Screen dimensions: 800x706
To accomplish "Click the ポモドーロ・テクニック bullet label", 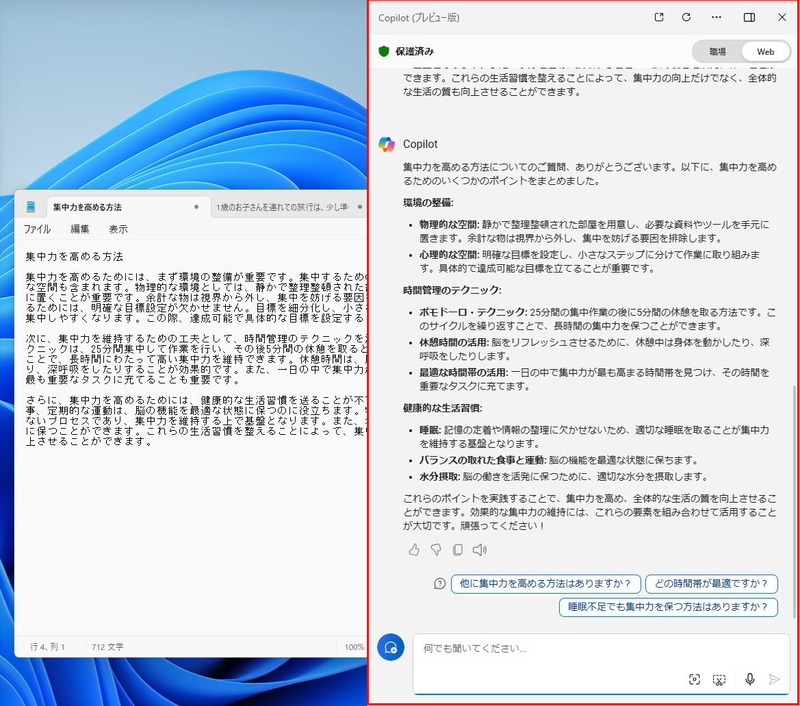I will (473, 312).
